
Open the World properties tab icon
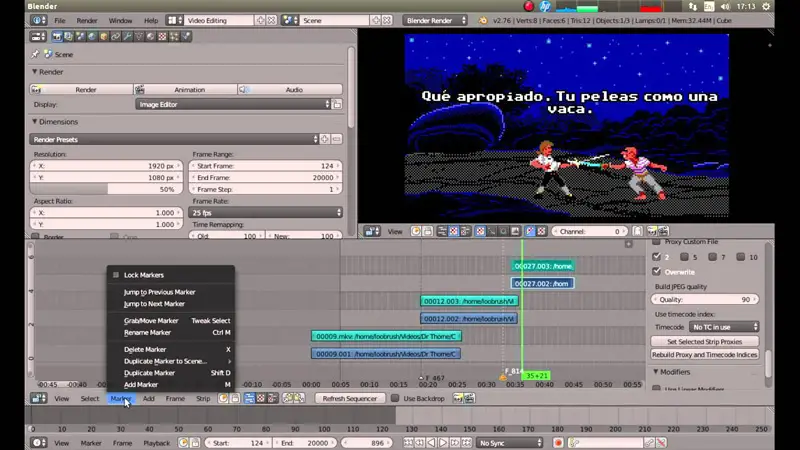pos(92,37)
